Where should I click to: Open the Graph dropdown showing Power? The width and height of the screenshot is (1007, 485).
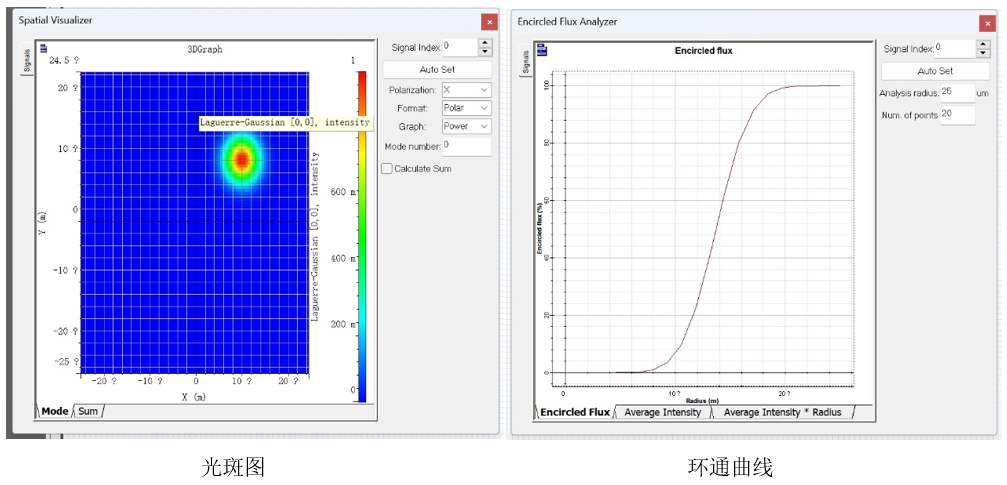point(467,126)
